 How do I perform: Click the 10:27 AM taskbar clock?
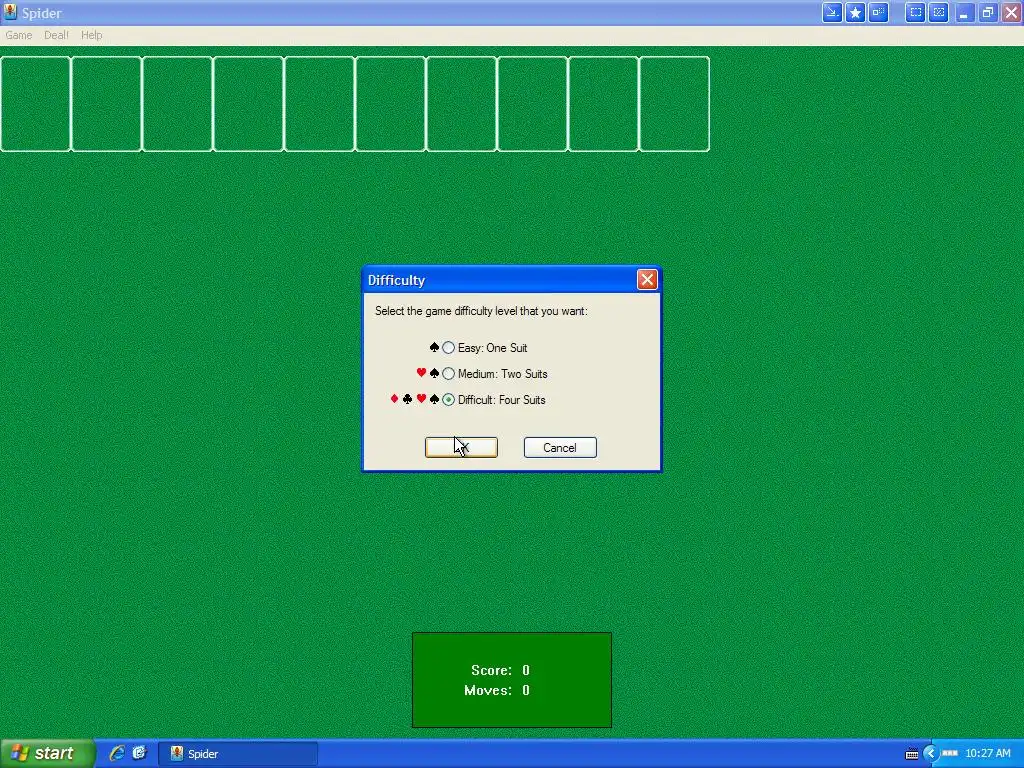(x=987, y=754)
